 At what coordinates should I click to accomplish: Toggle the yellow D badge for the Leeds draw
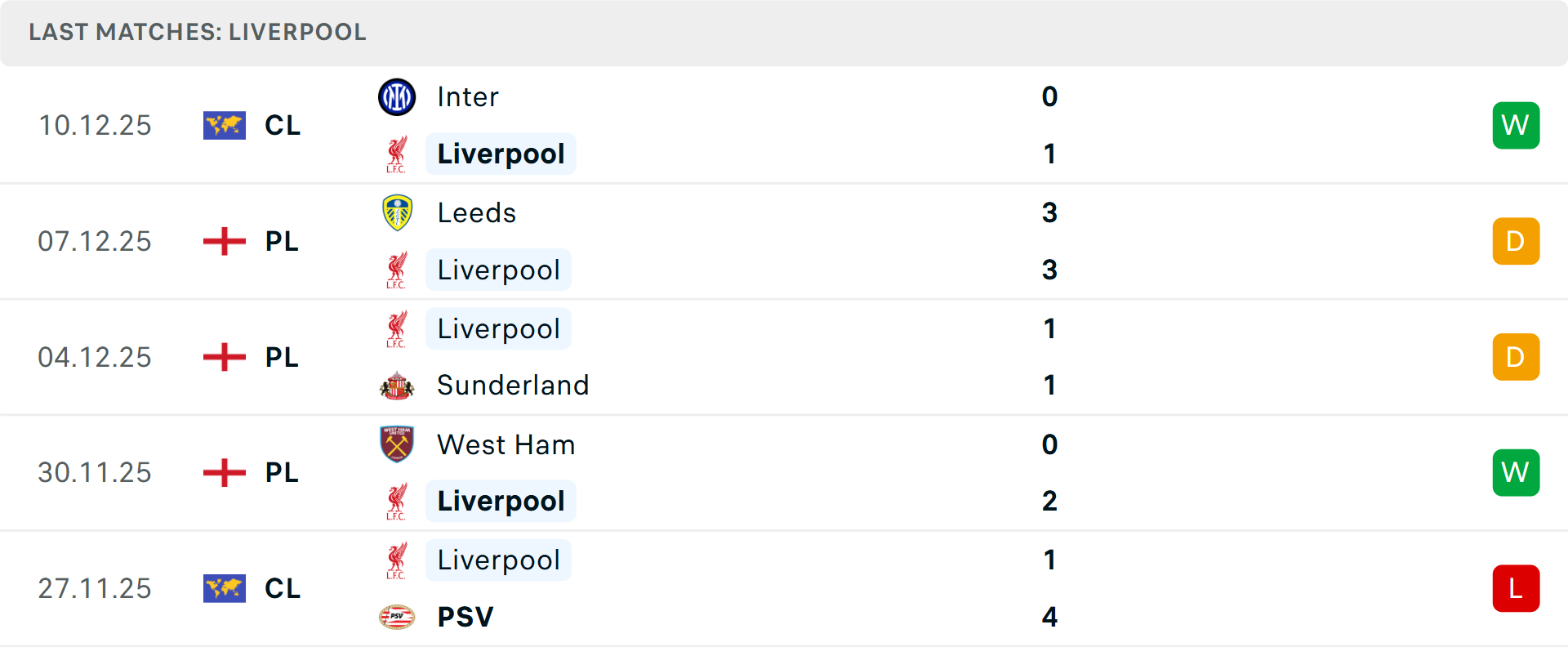click(x=1516, y=241)
